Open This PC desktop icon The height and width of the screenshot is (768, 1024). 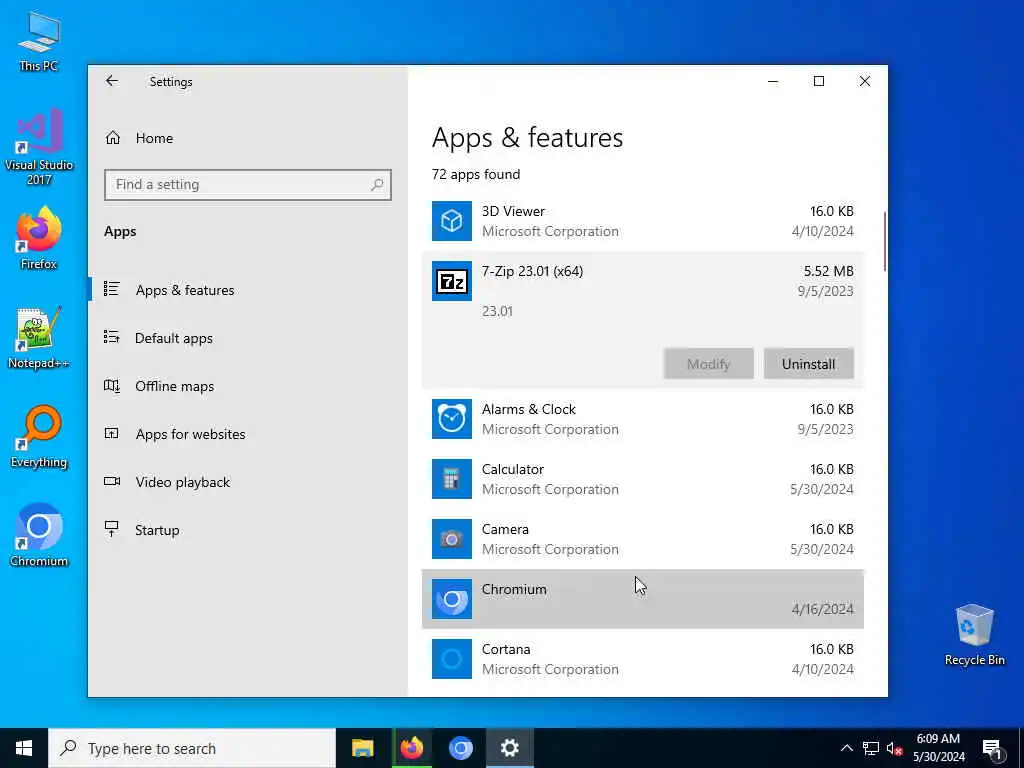[39, 40]
